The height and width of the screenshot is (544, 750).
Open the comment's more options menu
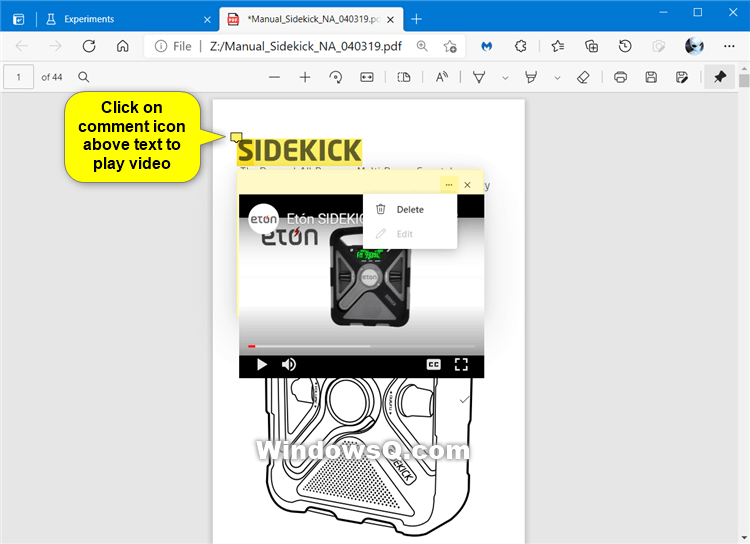click(449, 185)
